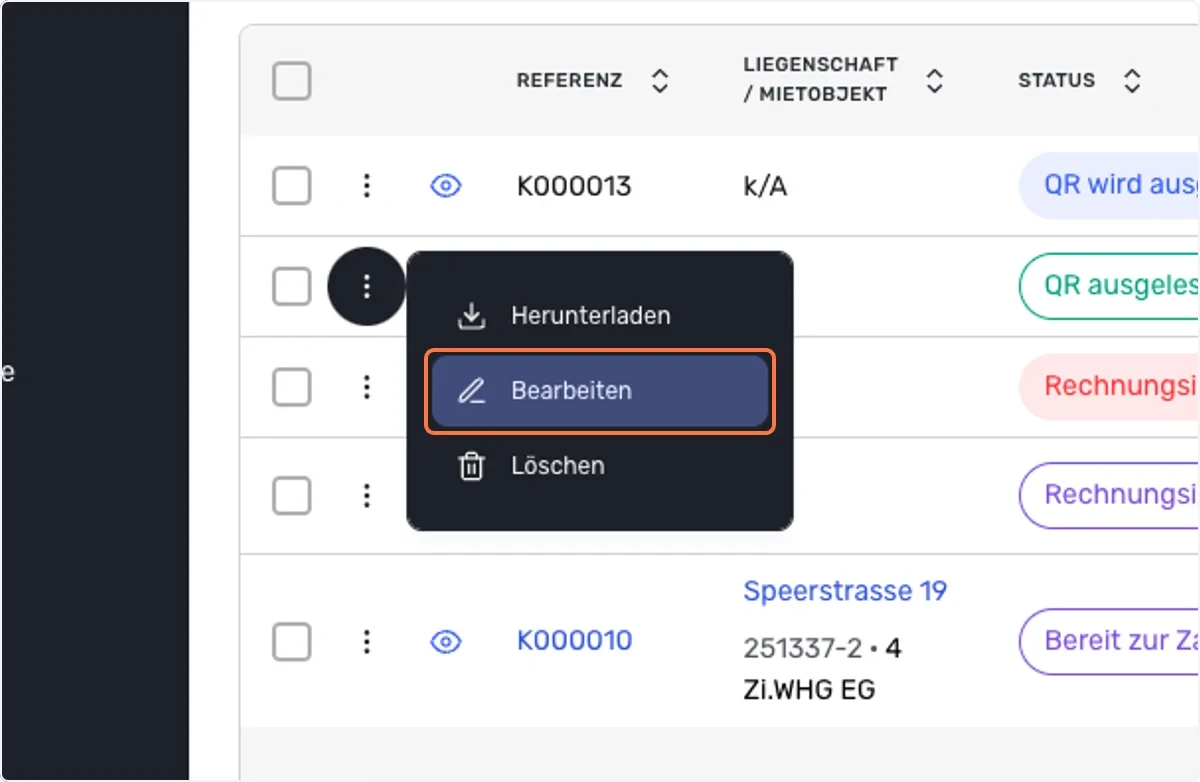1200x782 pixels.
Task: Preview invoice K000013 with the eye icon
Action: click(445, 186)
